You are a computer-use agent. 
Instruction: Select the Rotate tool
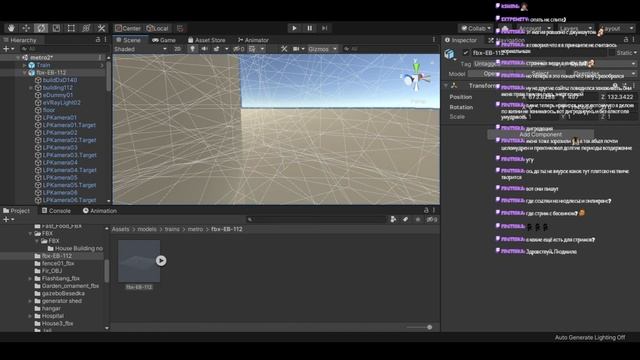(x=41, y=28)
